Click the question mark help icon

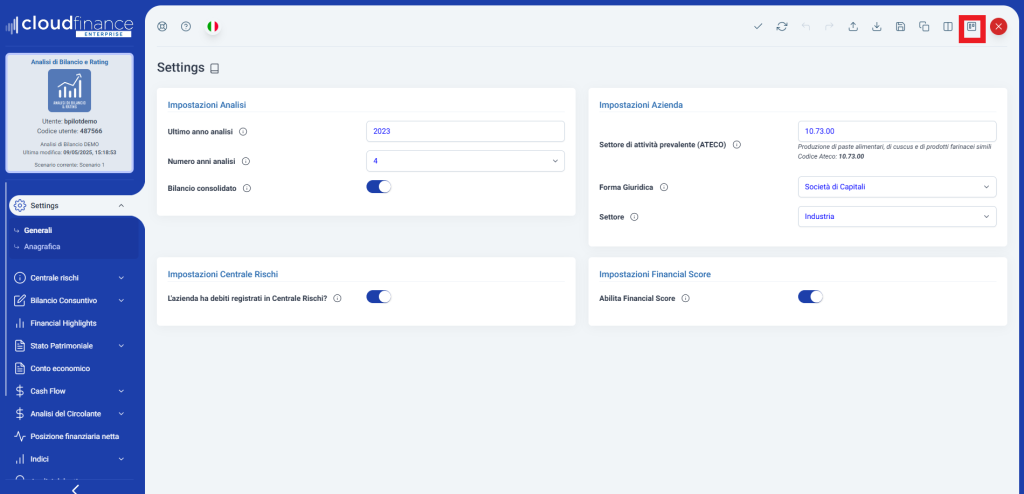pyautogui.click(x=186, y=27)
